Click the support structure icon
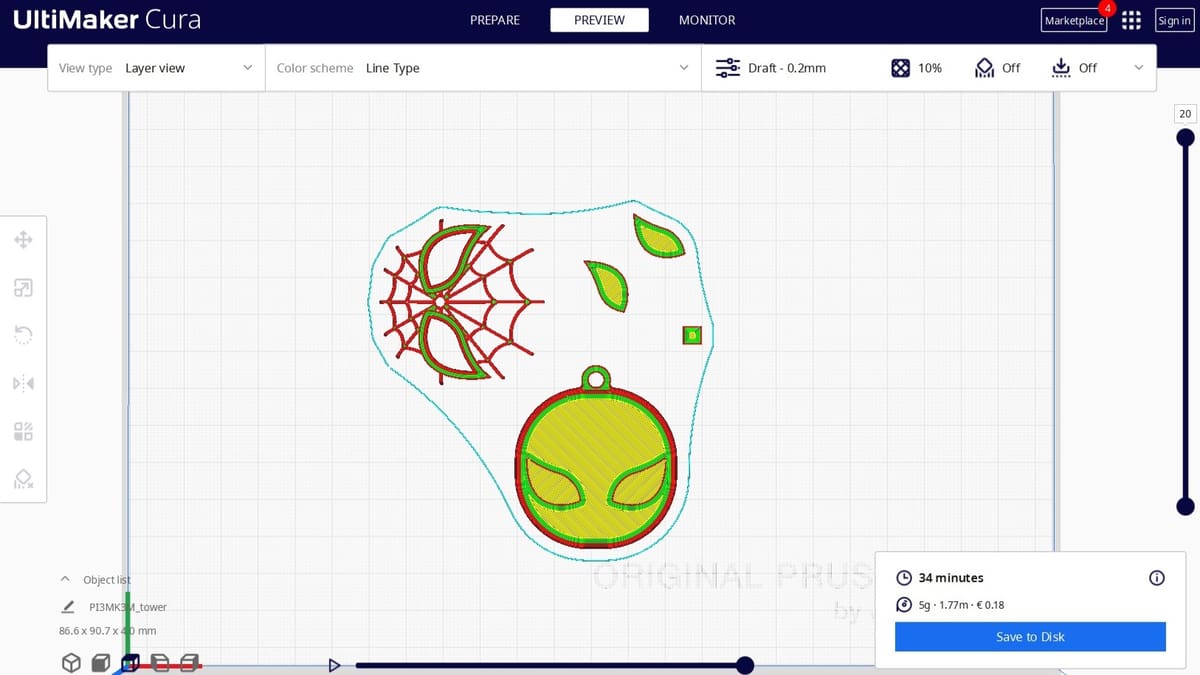This screenshot has height=675, width=1200. tap(984, 68)
